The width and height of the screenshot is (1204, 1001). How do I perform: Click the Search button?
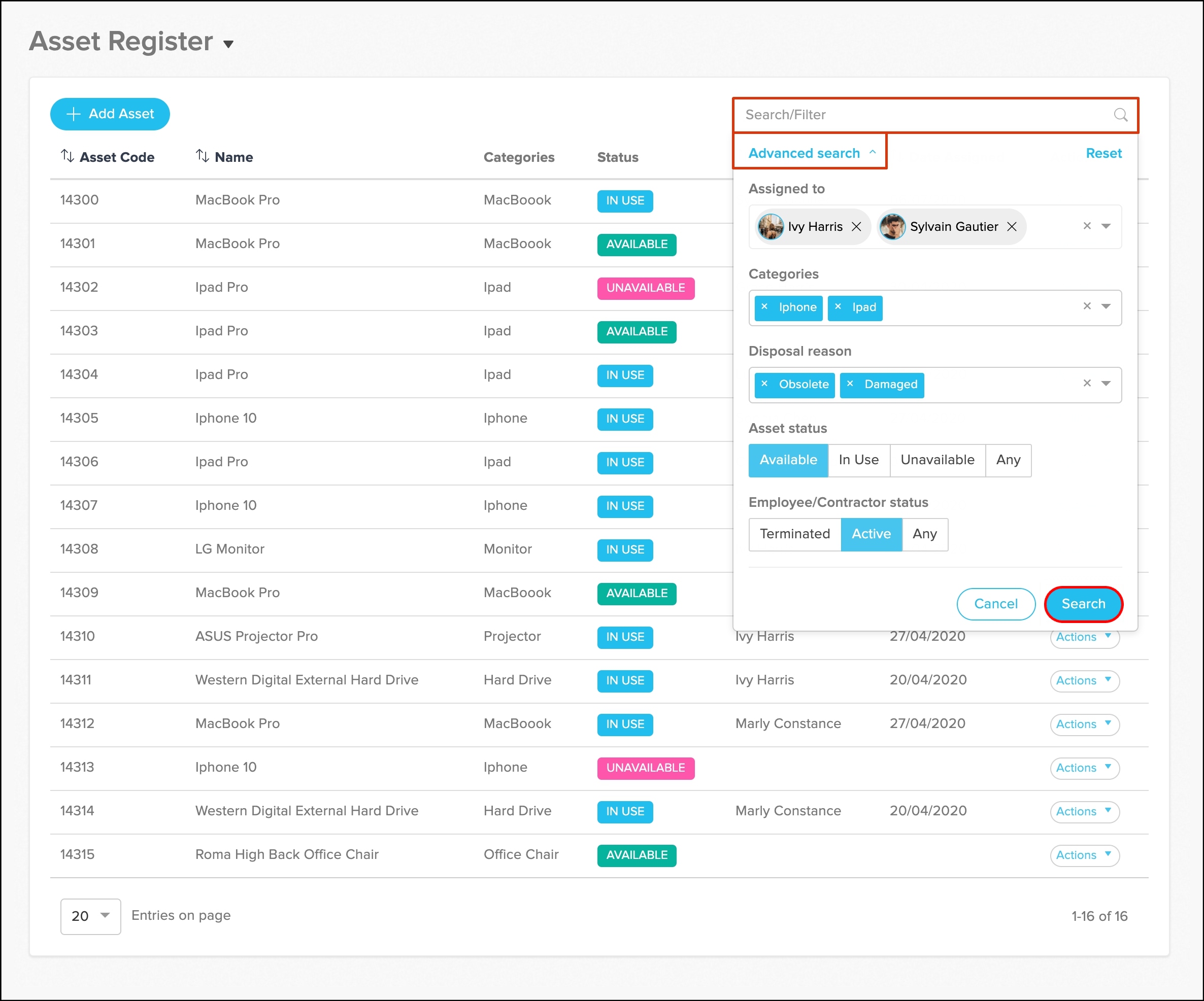[1083, 603]
